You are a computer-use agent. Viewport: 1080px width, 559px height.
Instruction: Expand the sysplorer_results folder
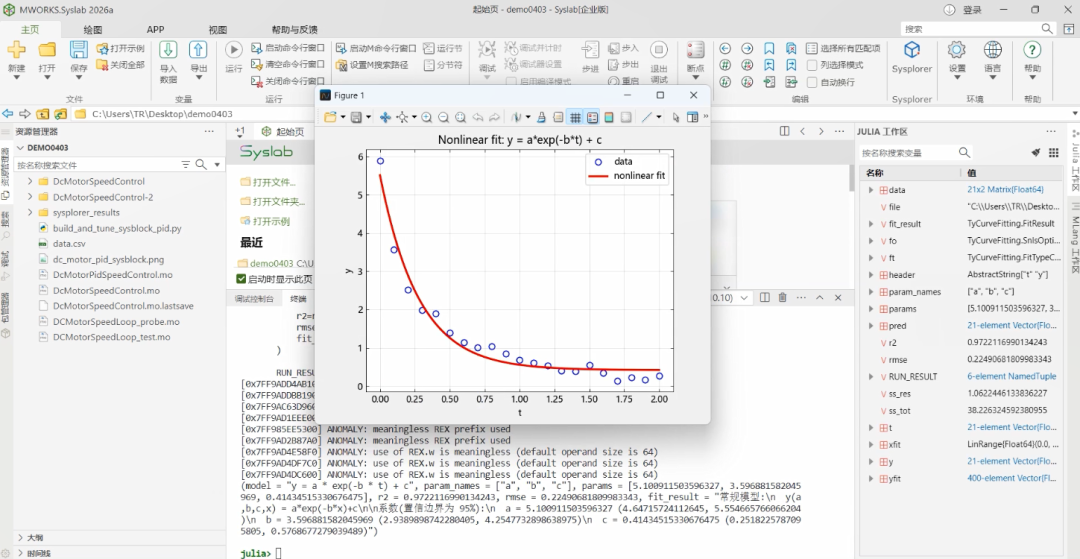(30, 212)
